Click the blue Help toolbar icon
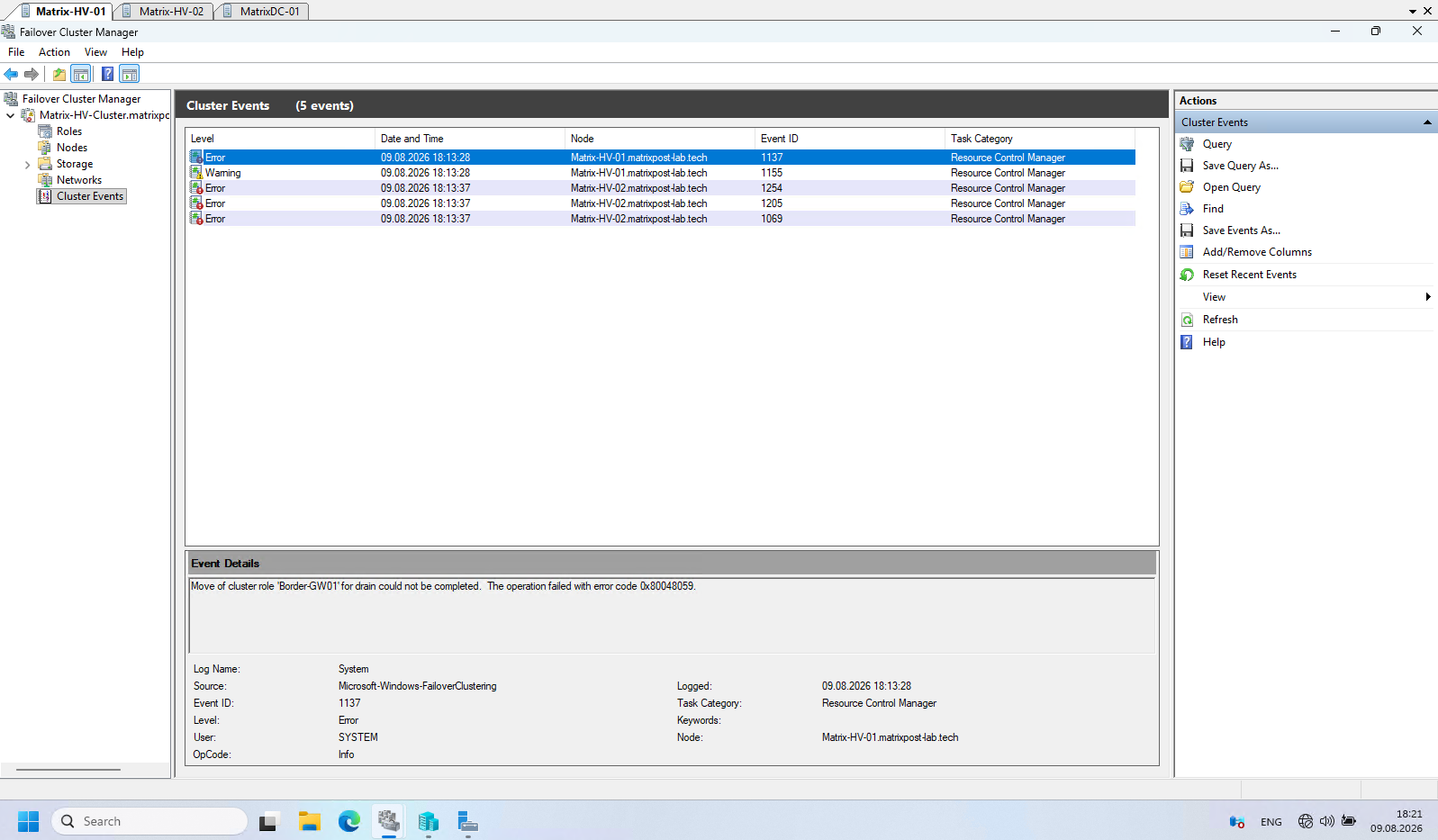Viewport: 1438px width, 840px height. click(x=107, y=74)
